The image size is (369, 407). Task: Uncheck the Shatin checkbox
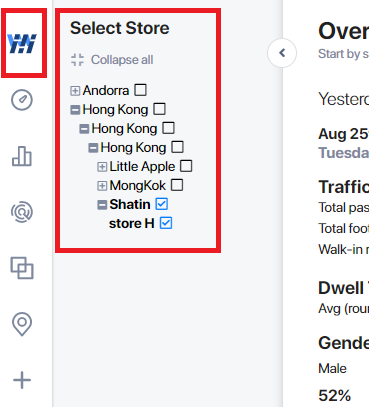[x=162, y=204]
